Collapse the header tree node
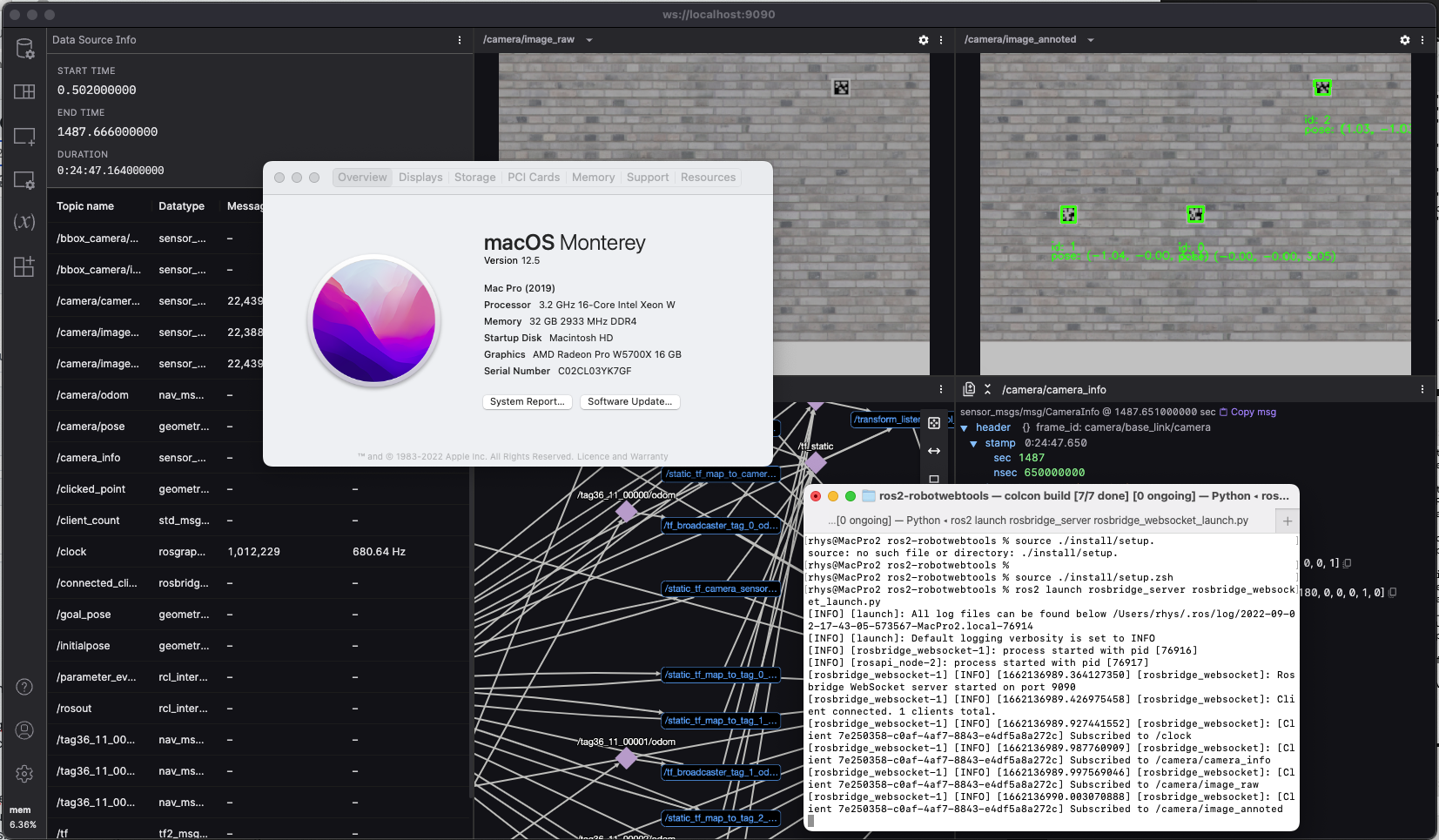The height and width of the screenshot is (840, 1439). pyautogui.click(x=965, y=427)
